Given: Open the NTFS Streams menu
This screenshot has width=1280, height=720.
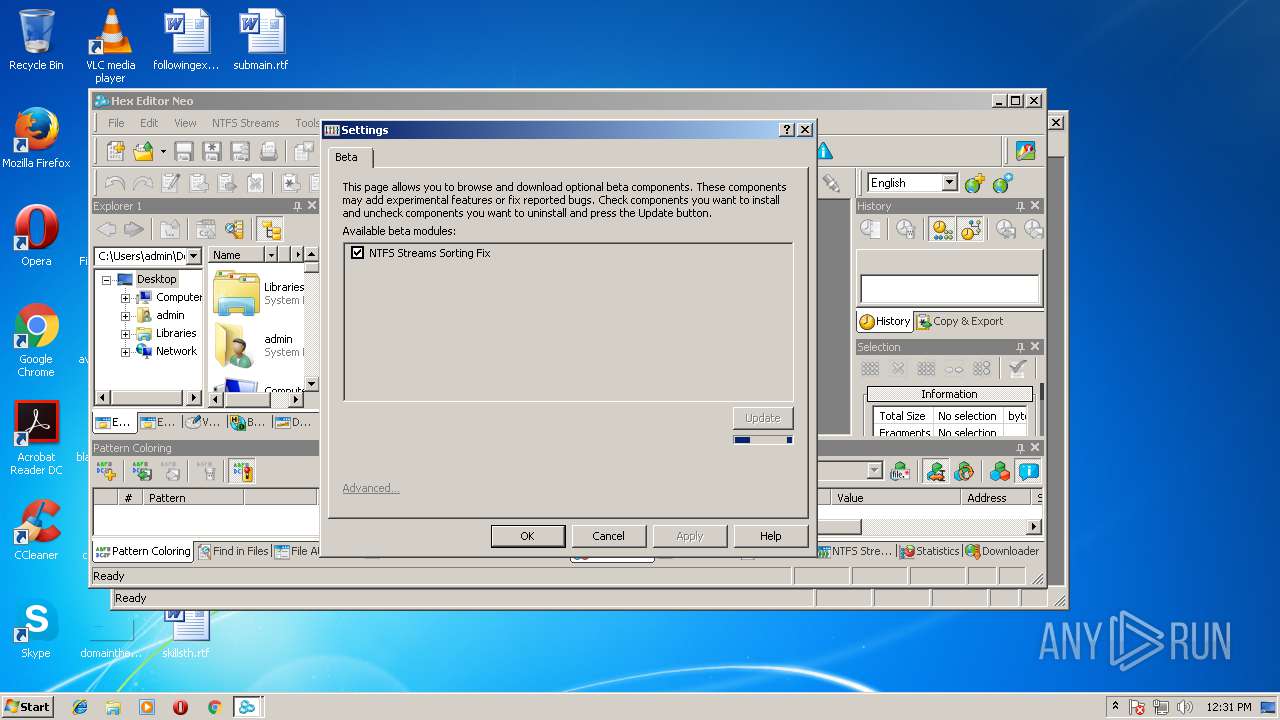Looking at the screenshot, I should click(245, 123).
